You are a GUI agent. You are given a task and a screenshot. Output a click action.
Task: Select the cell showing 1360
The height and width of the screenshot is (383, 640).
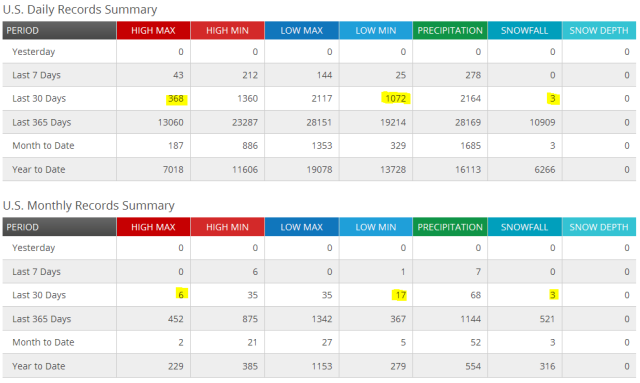[228, 98]
